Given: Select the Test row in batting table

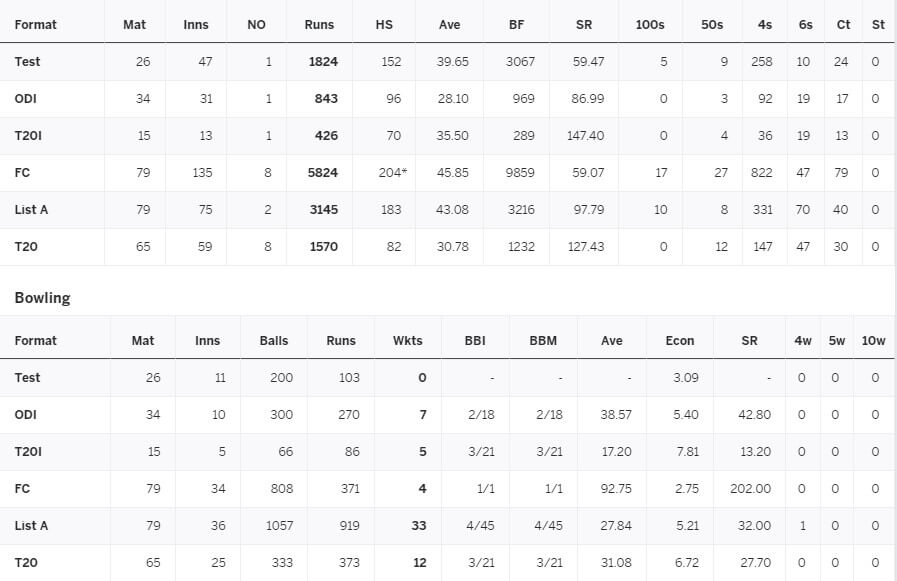Looking at the screenshot, I should [x=447, y=62].
